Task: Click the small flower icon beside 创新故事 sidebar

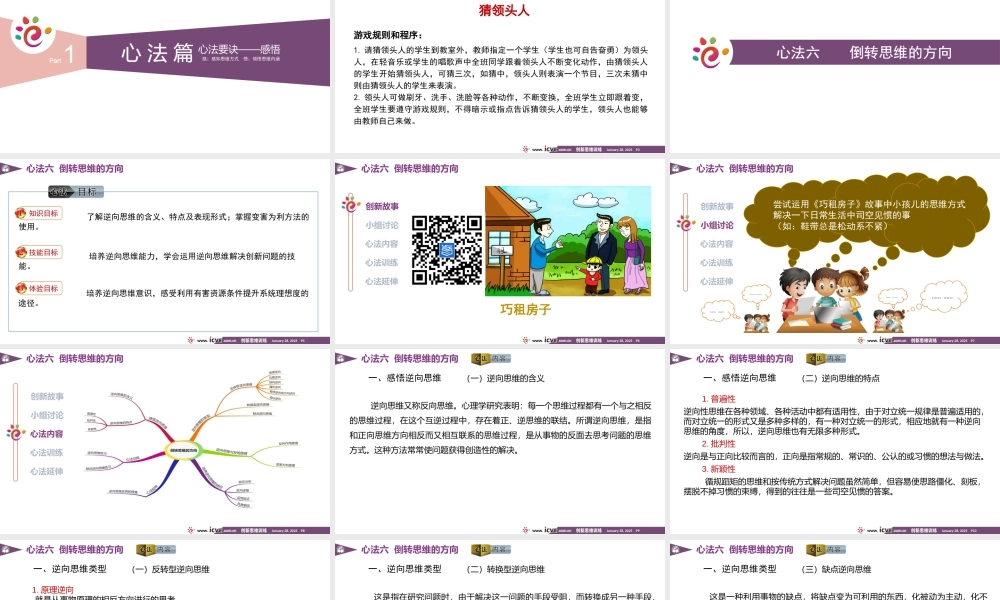Action: click(349, 203)
